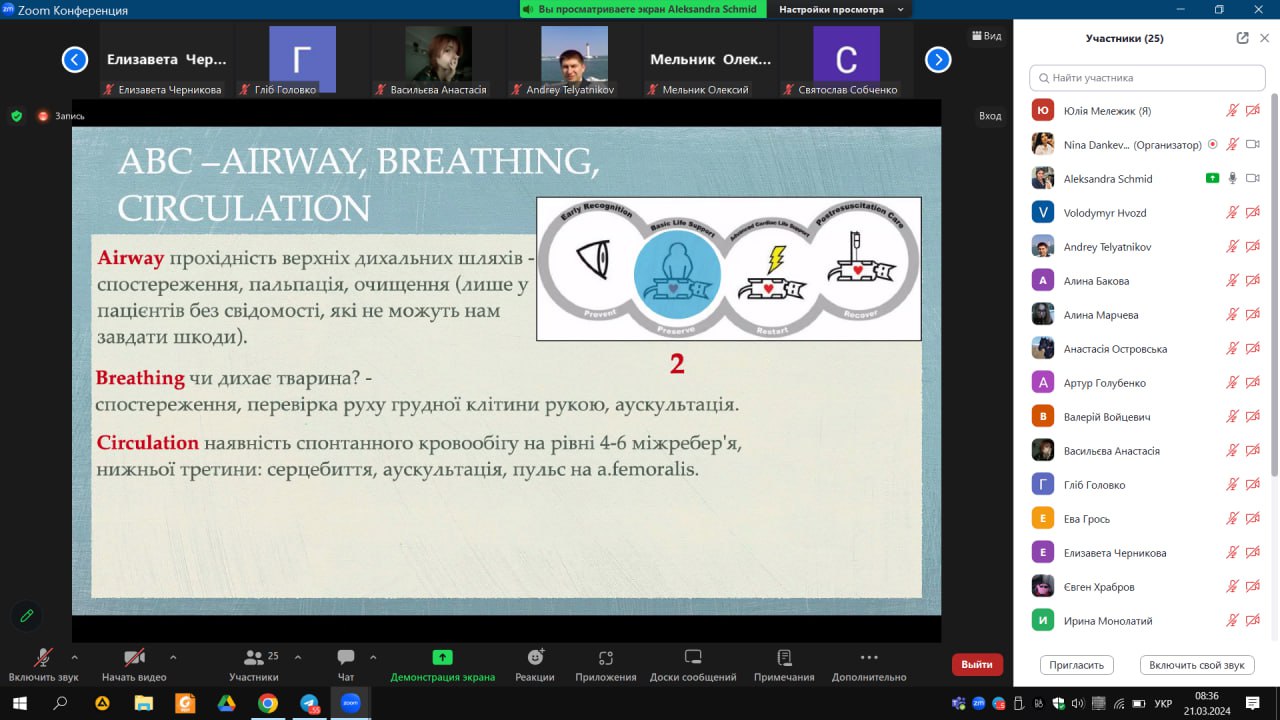Expand the video options arrow beside the camera
1280x720 pixels.
(173, 657)
